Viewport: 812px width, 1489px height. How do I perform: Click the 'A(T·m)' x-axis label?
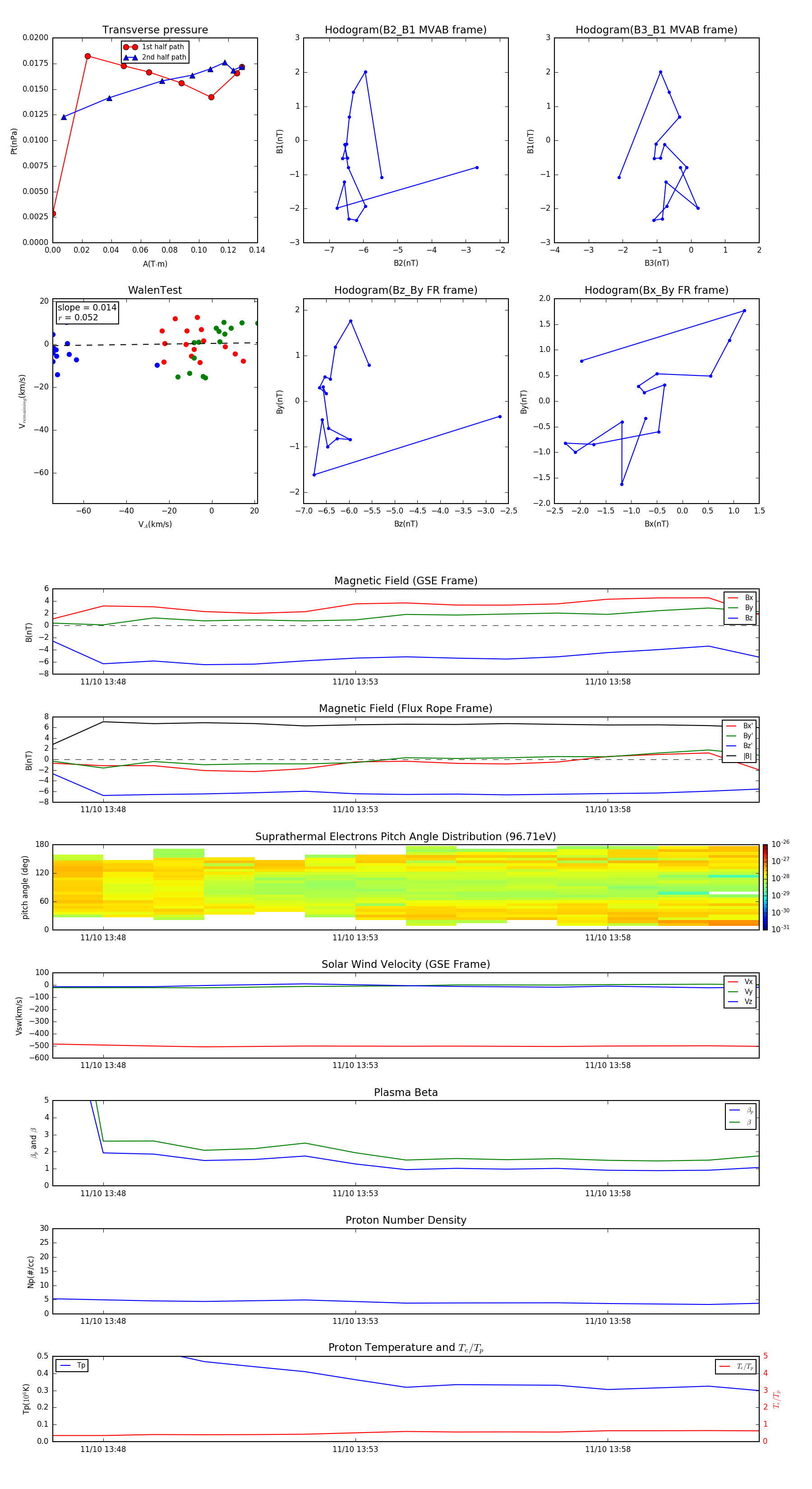coord(155,264)
